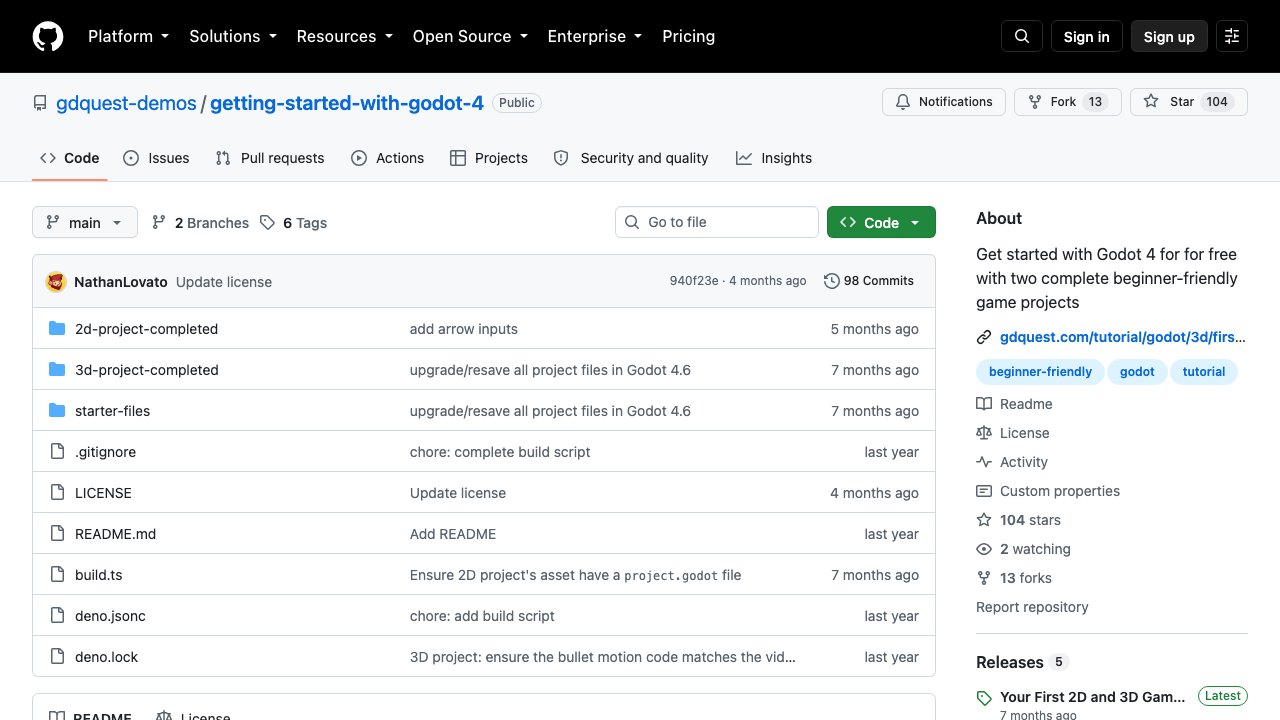Click the Sign in button

point(1087,36)
